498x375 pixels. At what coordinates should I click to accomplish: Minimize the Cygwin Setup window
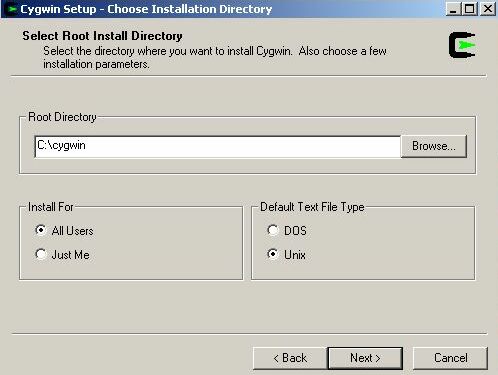point(453,9)
